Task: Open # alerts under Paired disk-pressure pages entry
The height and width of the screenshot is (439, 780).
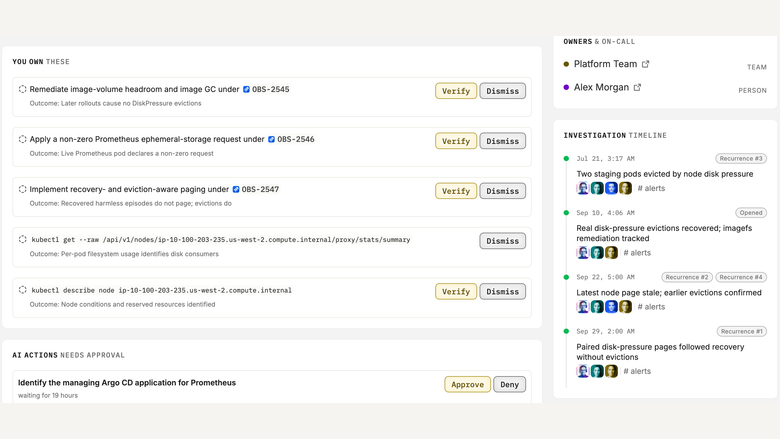Action: (637, 371)
